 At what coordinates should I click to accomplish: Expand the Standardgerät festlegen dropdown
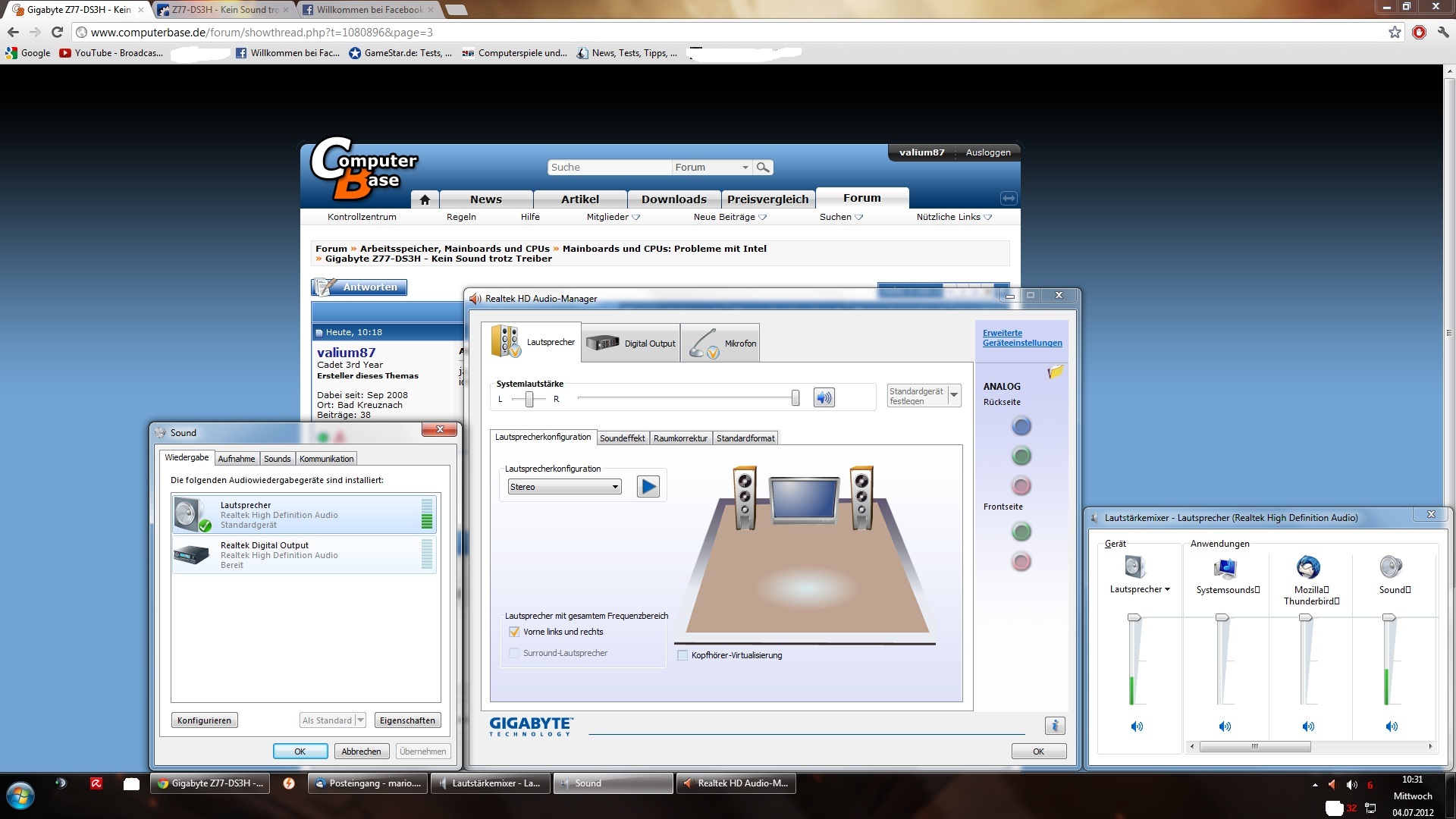click(x=954, y=395)
